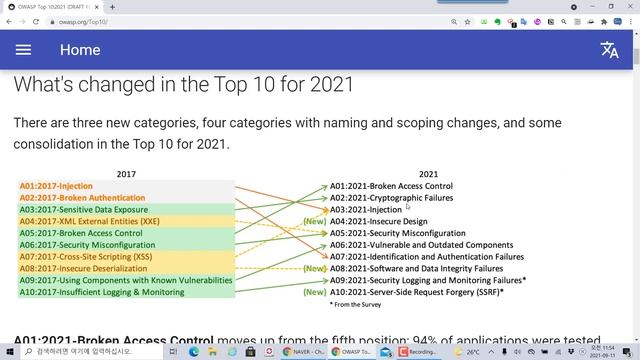
Task: Open Microsoft Store bag icon on taskbar
Action: [250, 351]
